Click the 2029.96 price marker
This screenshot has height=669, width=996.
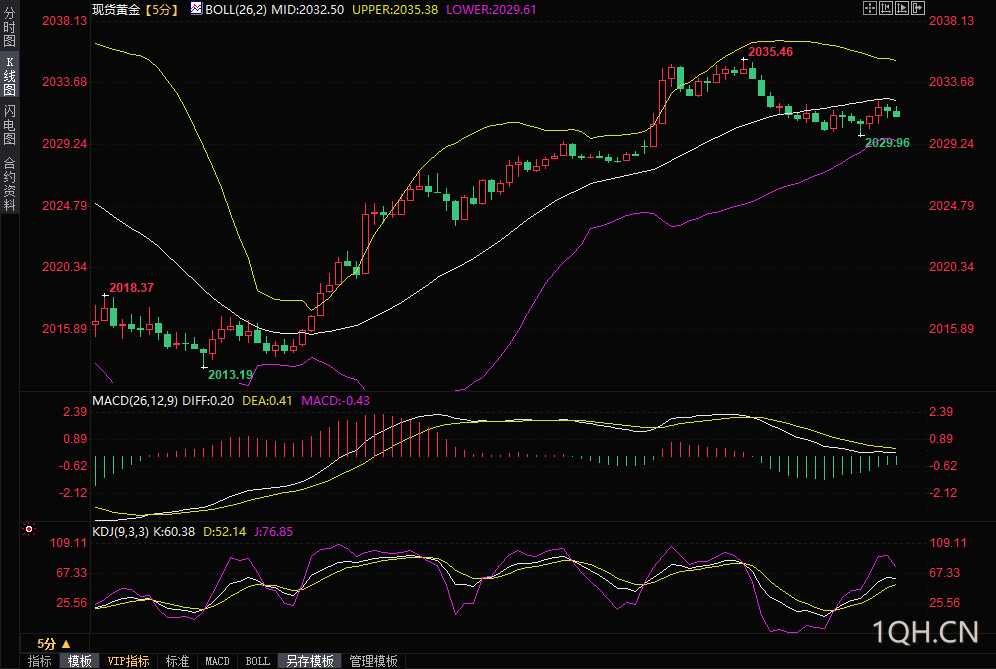[x=887, y=143]
